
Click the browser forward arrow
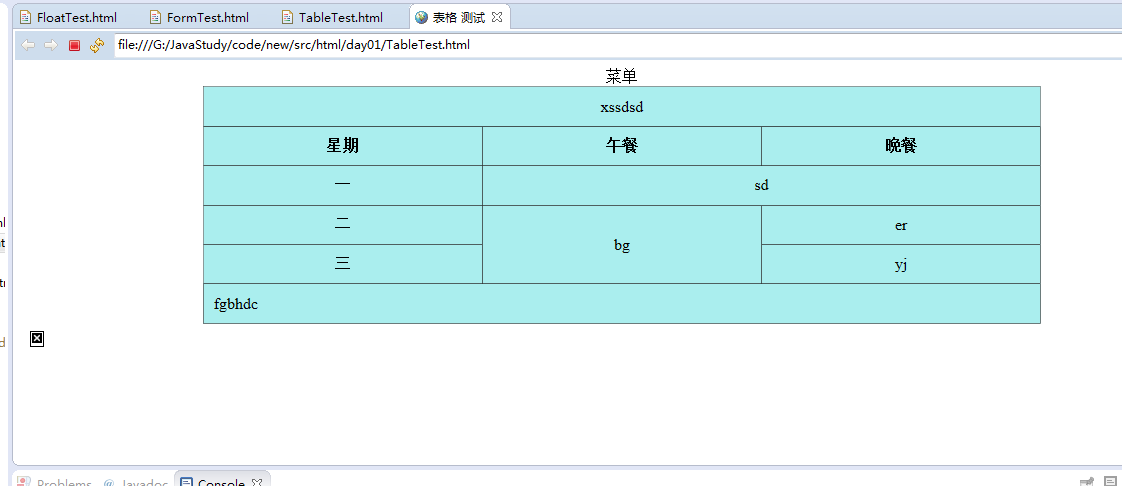tap(50, 45)
